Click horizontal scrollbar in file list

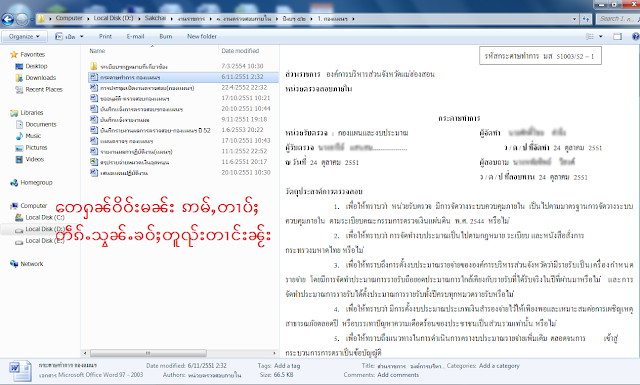click(x=148, y=353)
